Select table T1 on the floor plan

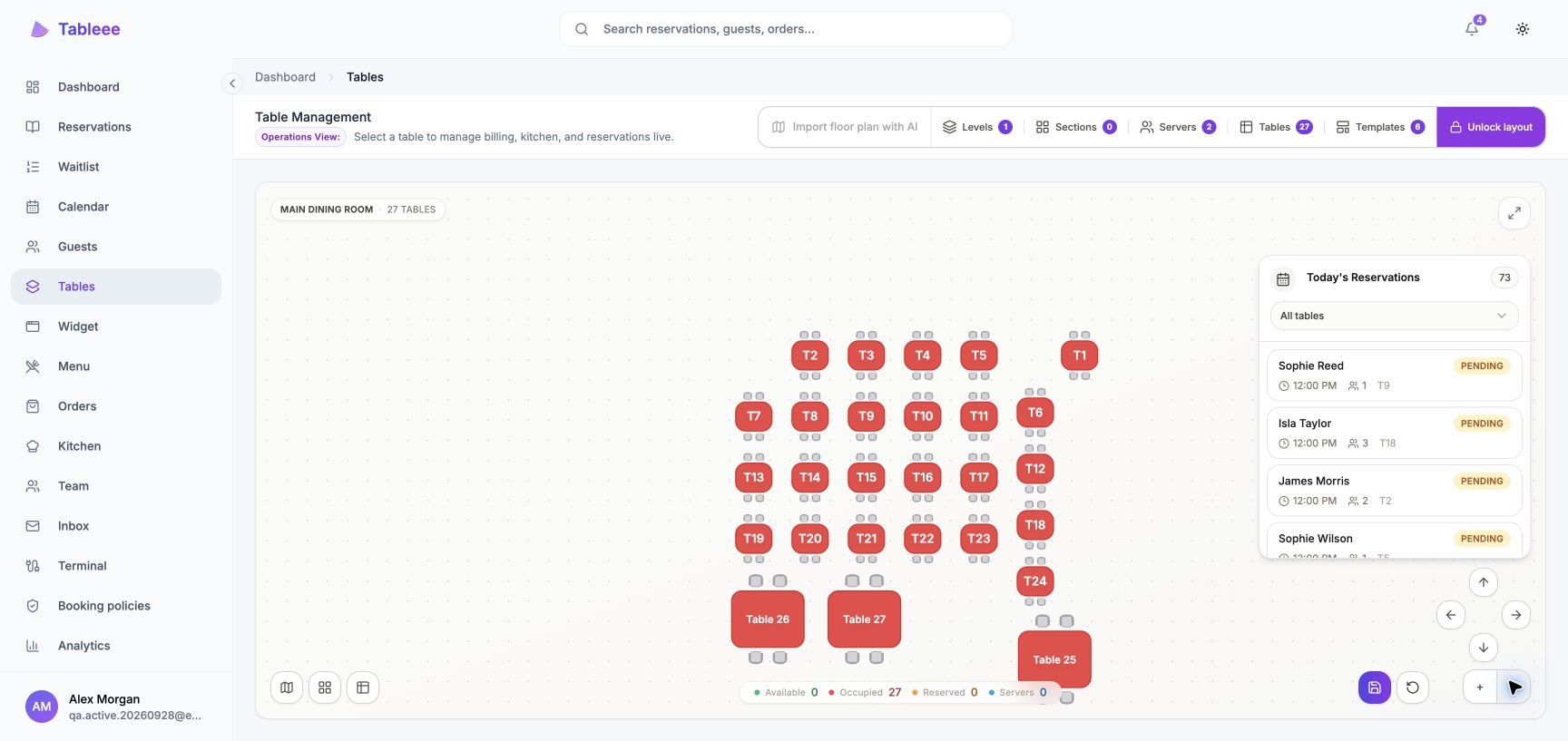pos(1080,356)
